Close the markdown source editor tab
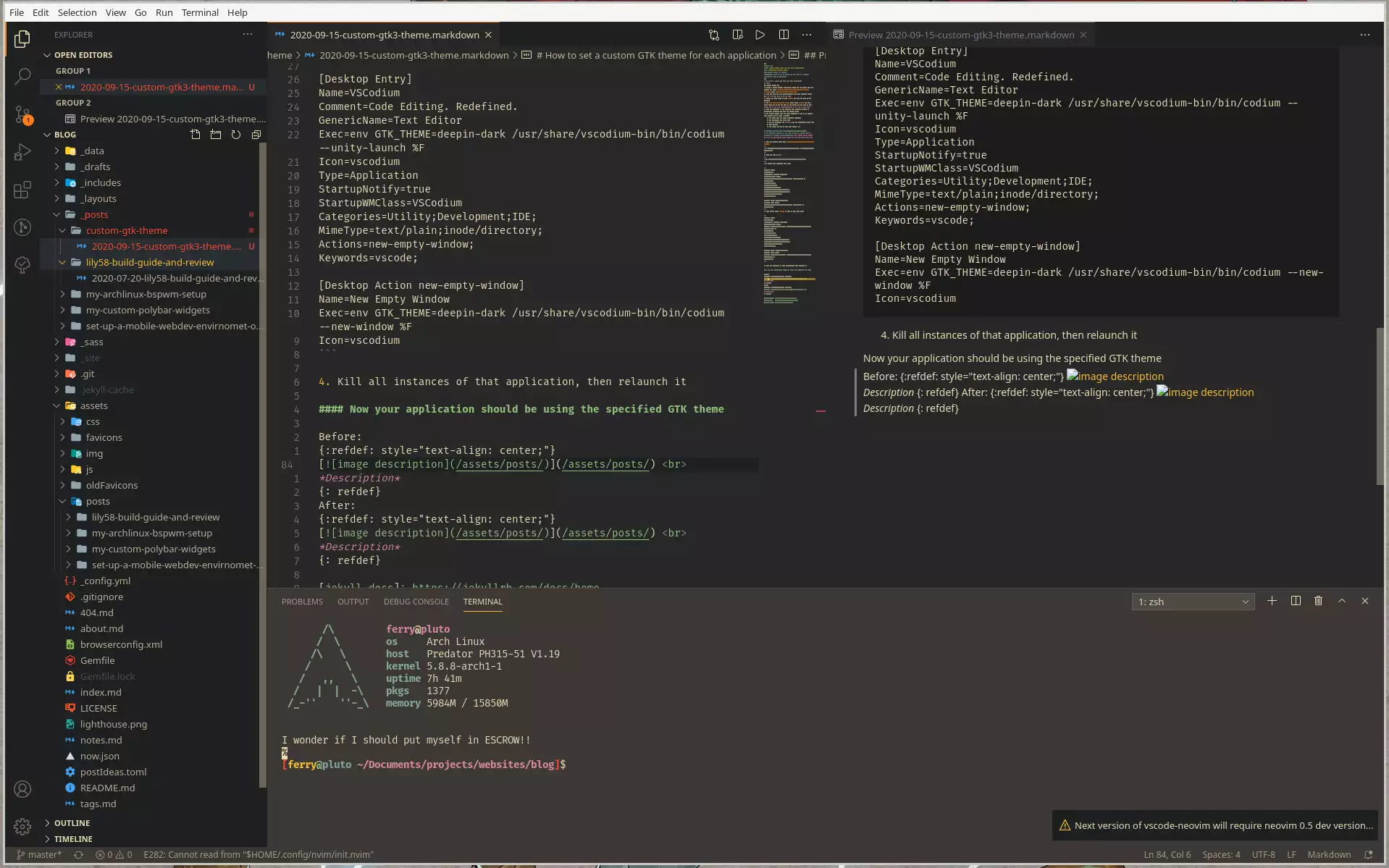This screenshot has width=1389, height=868. point(488,35)
